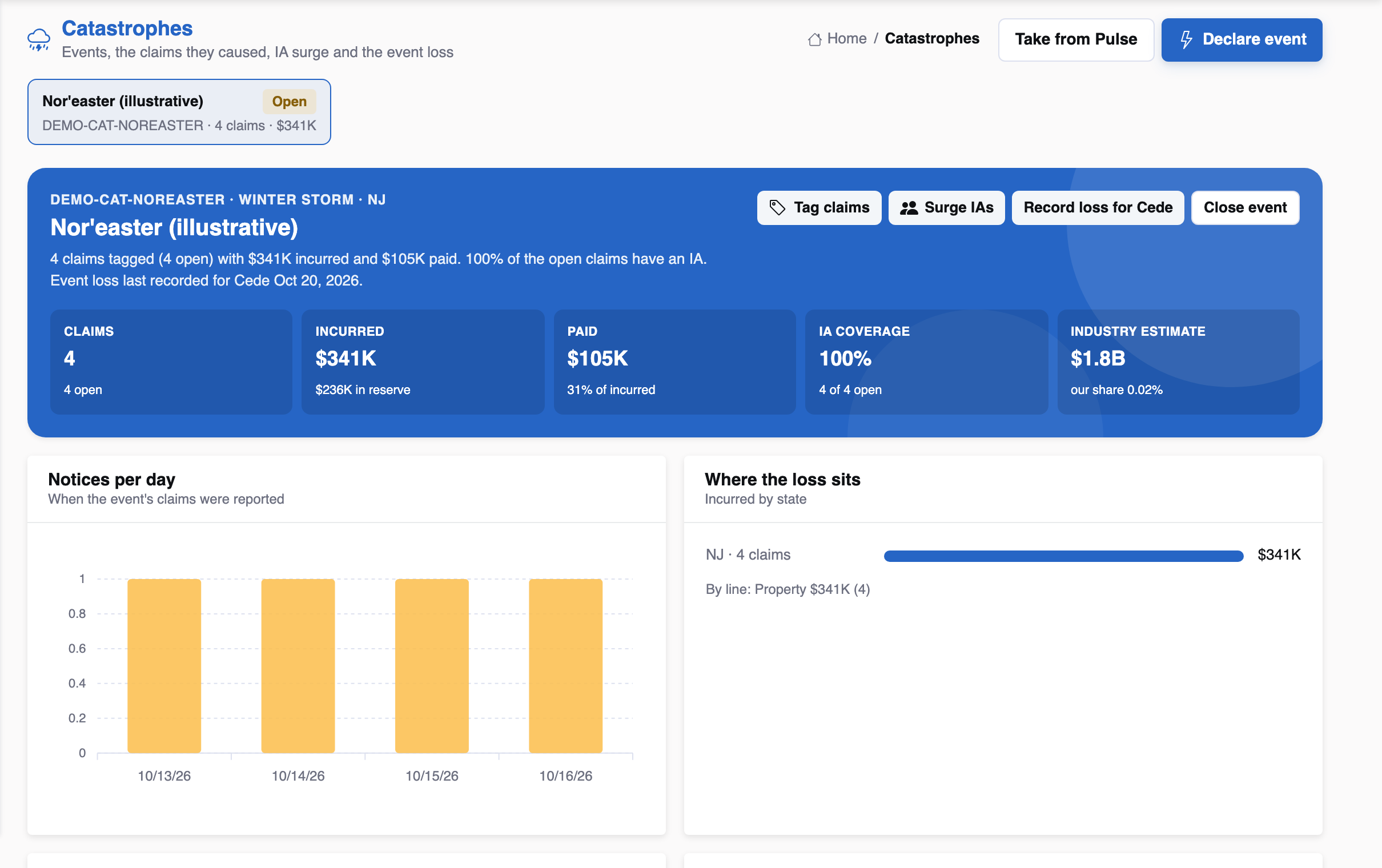The height and width of the screenshot is (868, 1382).
Task: Click the PAID $105K stat card
Action: click(674, 361)
